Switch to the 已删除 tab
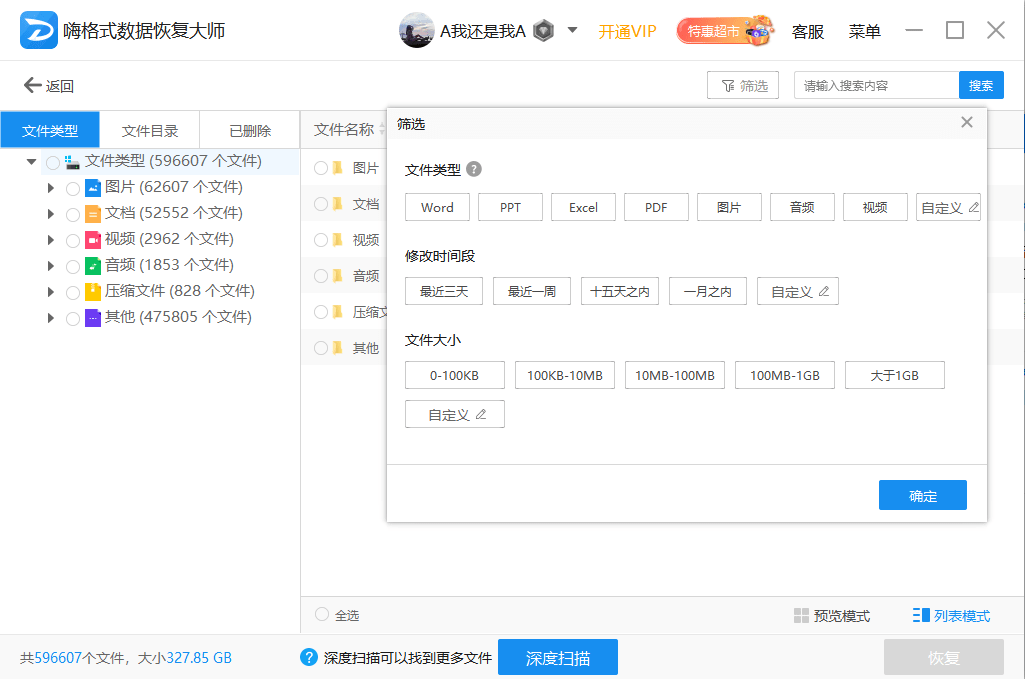1025x679 pixels. pos(250,130)
